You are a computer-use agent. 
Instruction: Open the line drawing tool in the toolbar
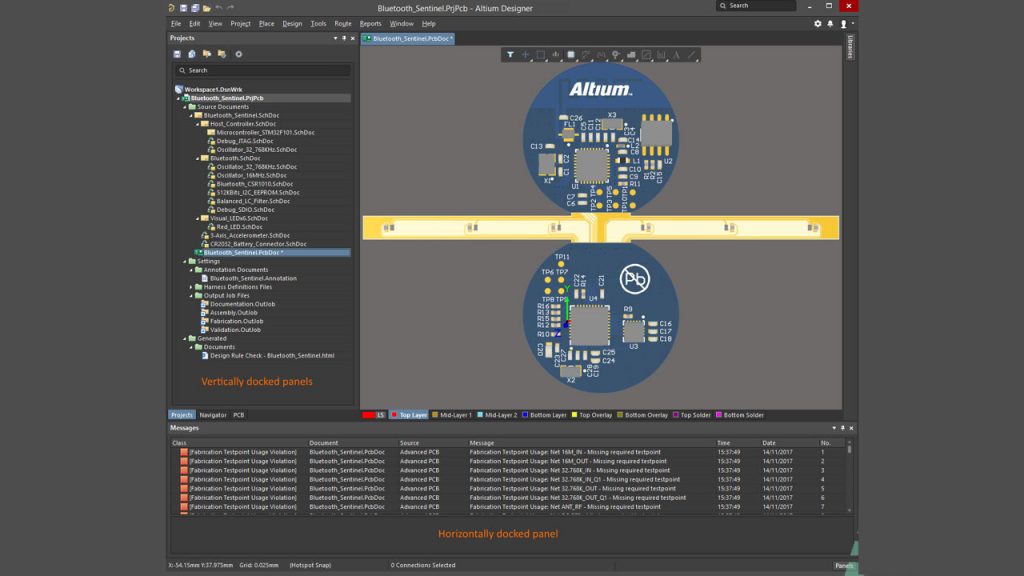pos(690,55)
